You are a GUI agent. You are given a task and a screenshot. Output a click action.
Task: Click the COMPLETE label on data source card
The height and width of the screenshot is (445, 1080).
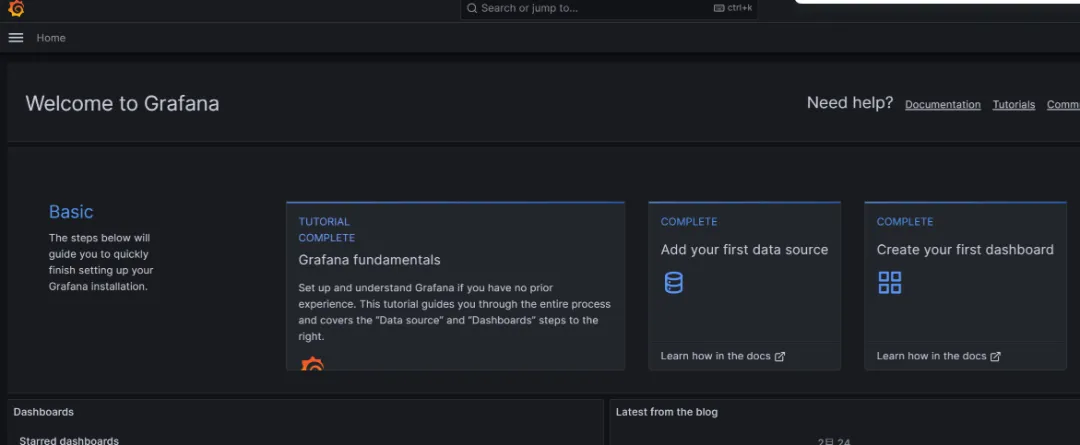click(689, 222)
